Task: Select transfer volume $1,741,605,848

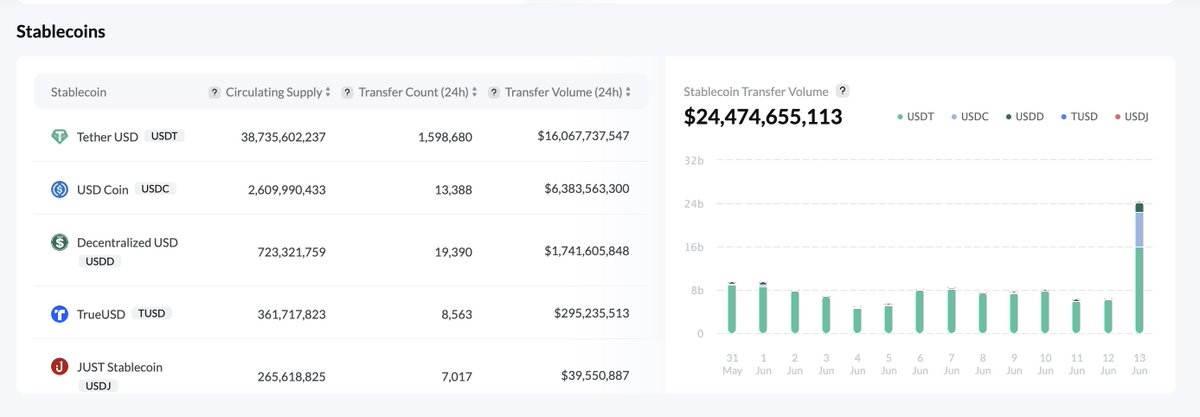Action: tap(587, 251)
